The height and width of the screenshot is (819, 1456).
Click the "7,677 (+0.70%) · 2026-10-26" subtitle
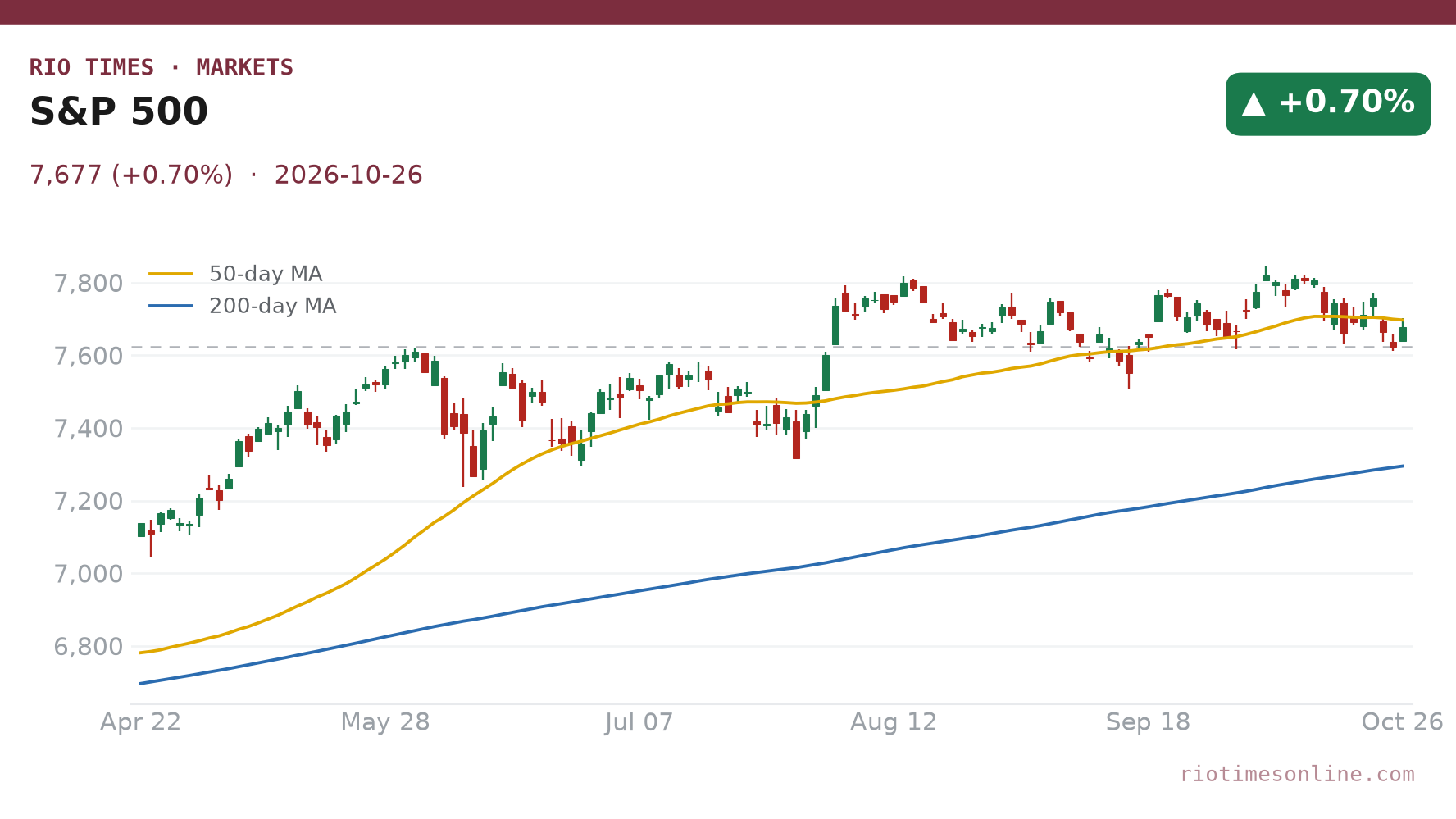pyautogui.click(x=226, y=175)
